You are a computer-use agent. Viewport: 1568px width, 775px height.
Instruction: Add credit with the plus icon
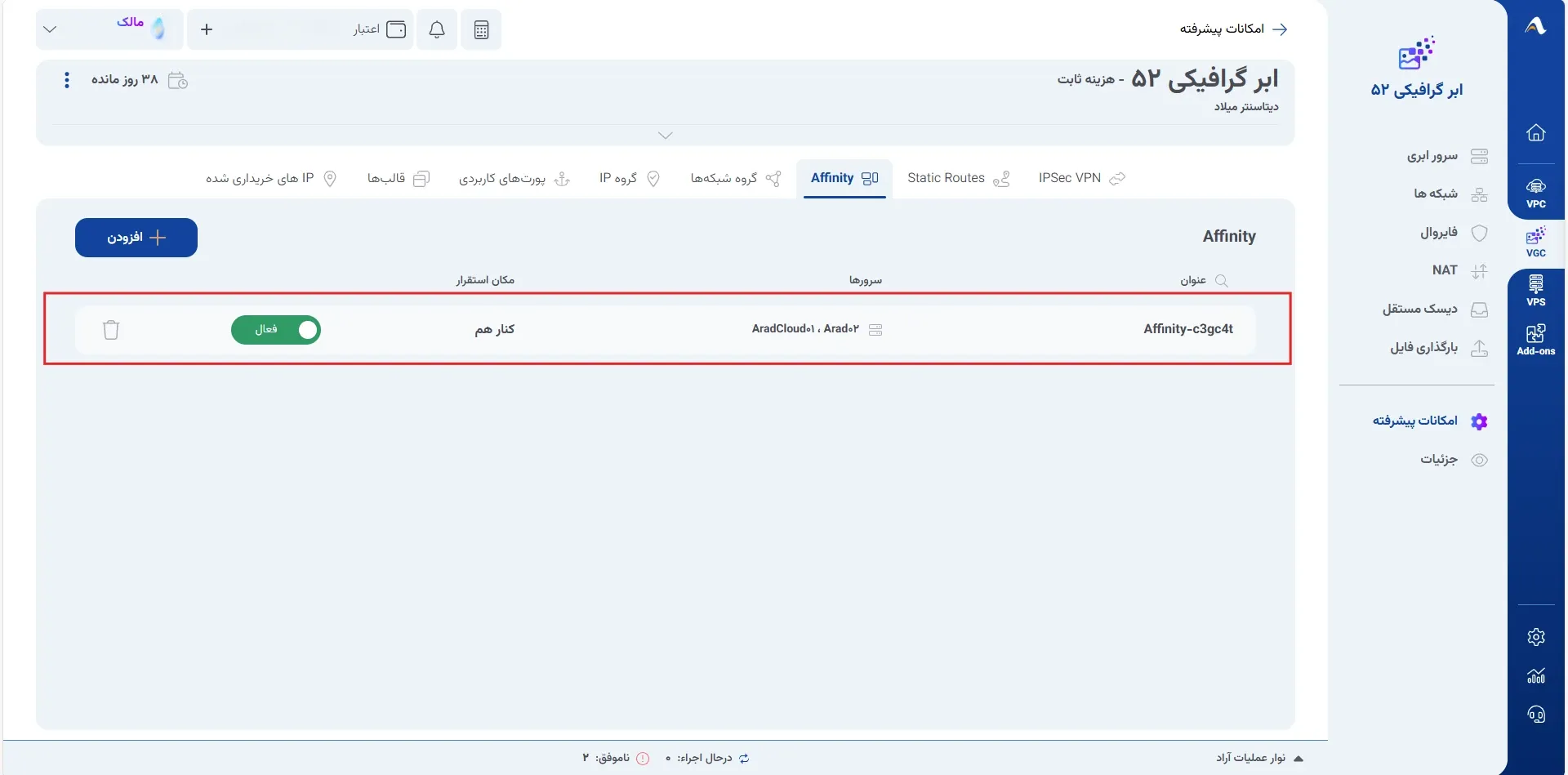[207, 29]
